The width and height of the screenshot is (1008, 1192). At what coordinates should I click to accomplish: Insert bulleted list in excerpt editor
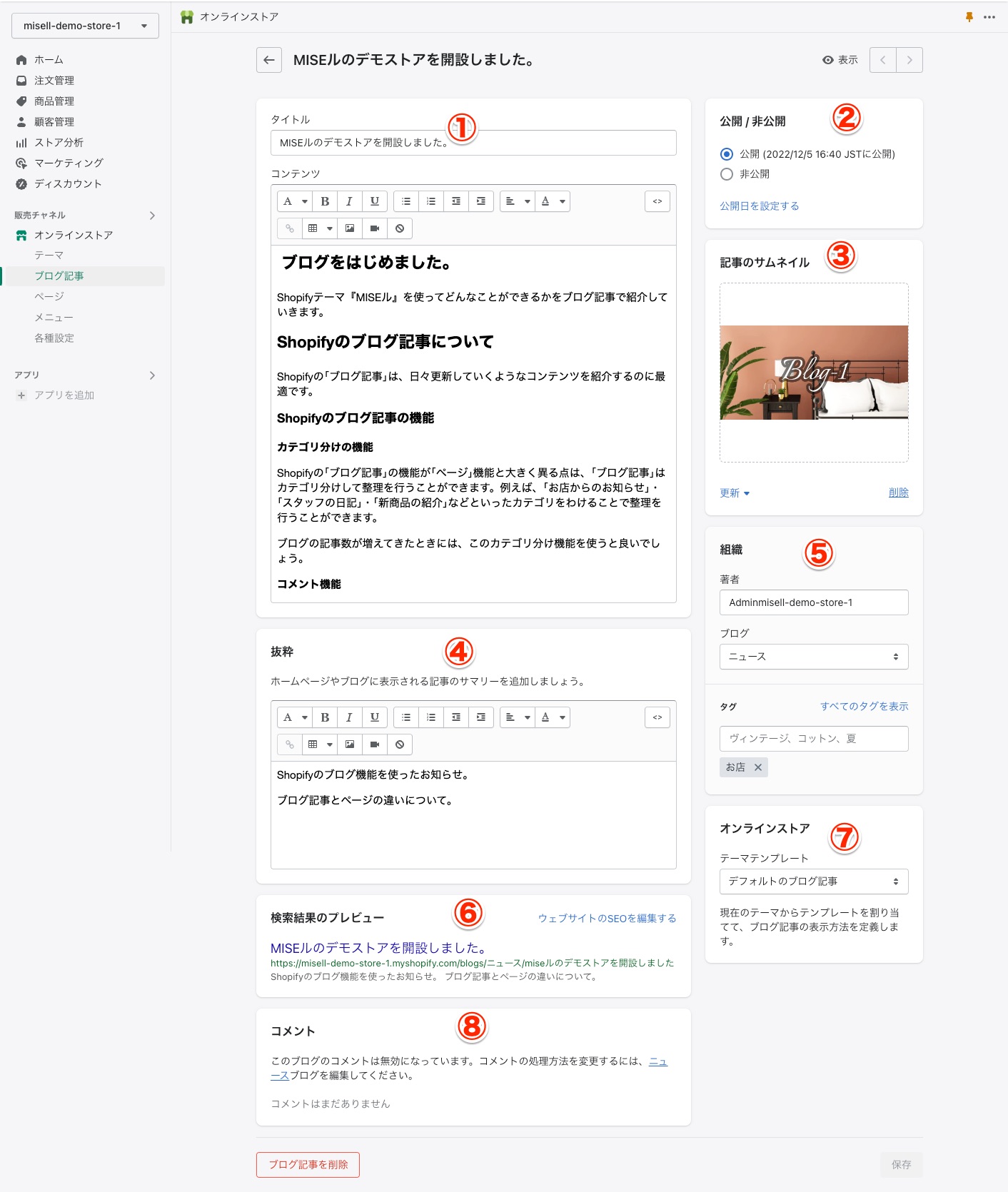[406, 717]
